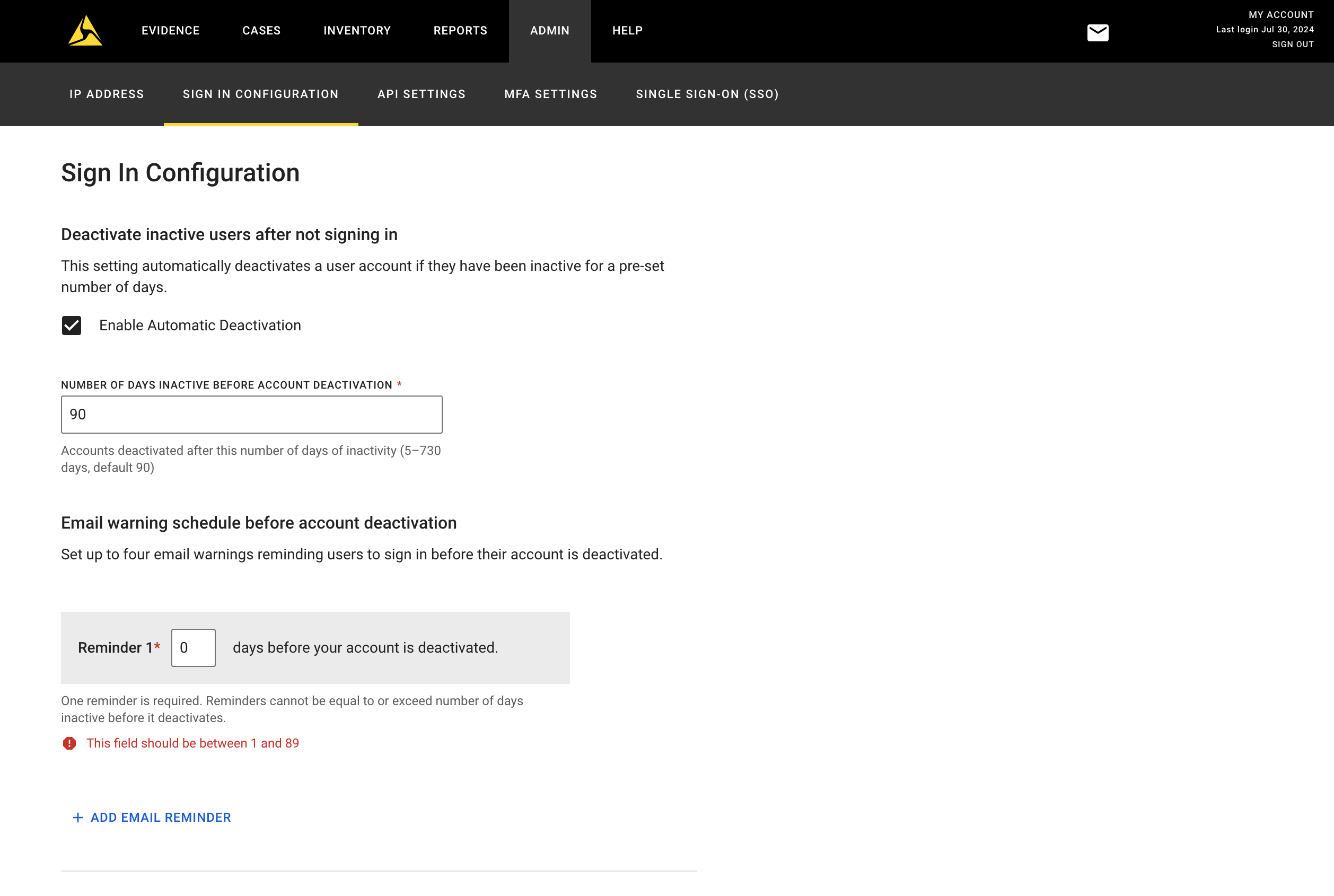Click the plus icon beside Add Email Reminder
The width and height of the screenshot is (1334, 896).
78,817
